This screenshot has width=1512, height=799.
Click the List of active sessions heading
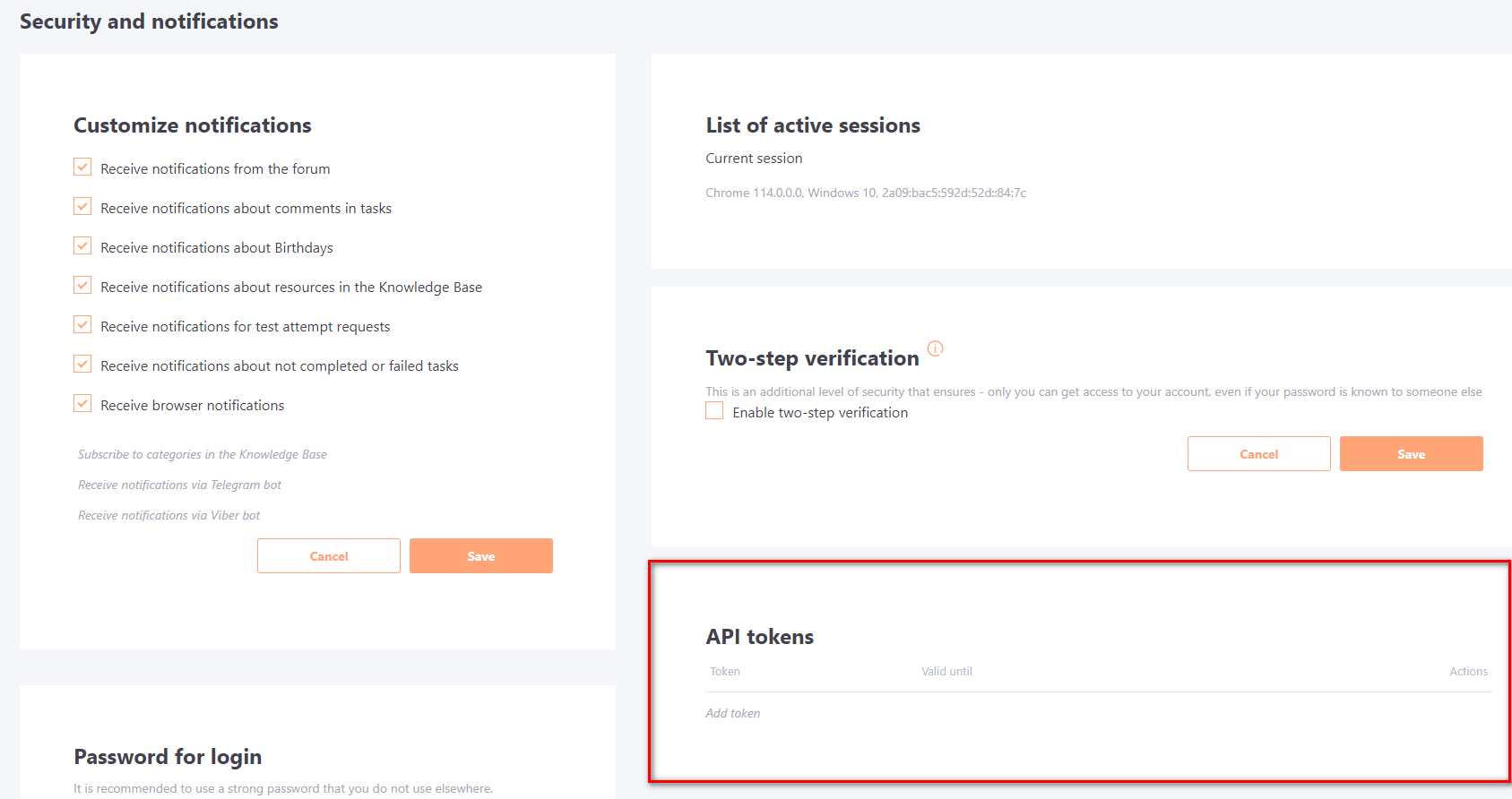coord(813,125)
